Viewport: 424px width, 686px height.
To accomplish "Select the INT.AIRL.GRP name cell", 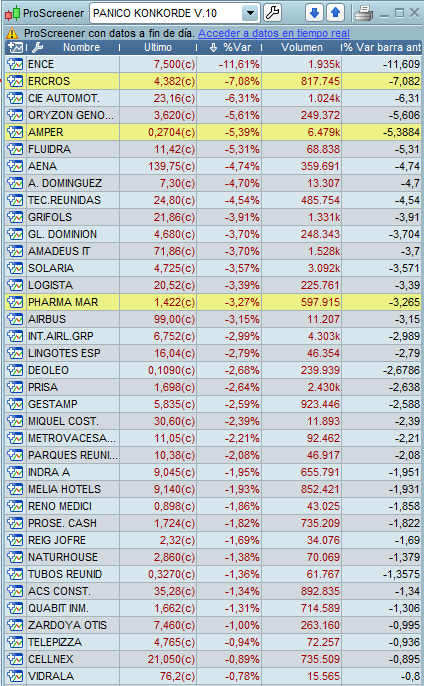I will tap(73, 336).
